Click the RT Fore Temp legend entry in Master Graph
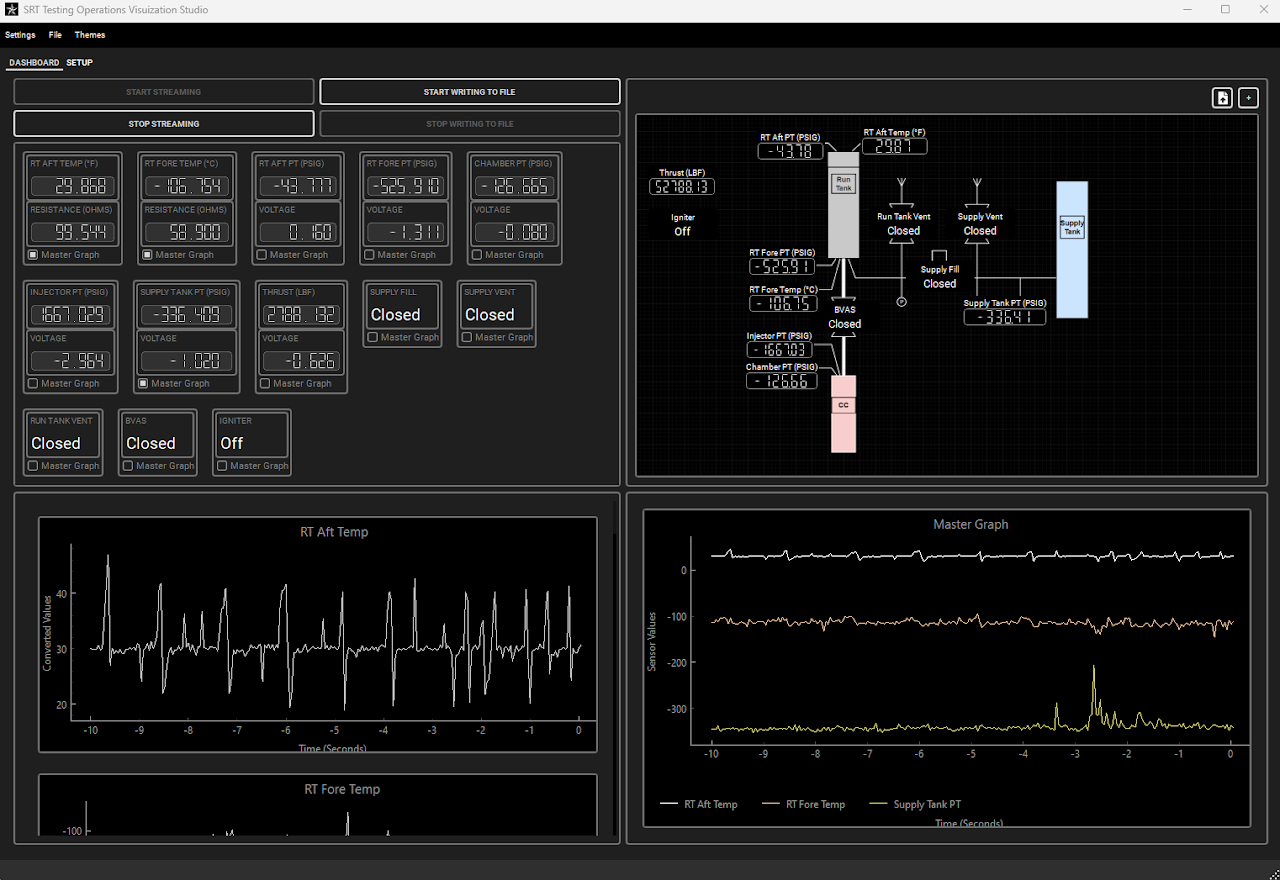Image resolution: width=1280 pixels, height=880 pixels. [x=803, y=804]
